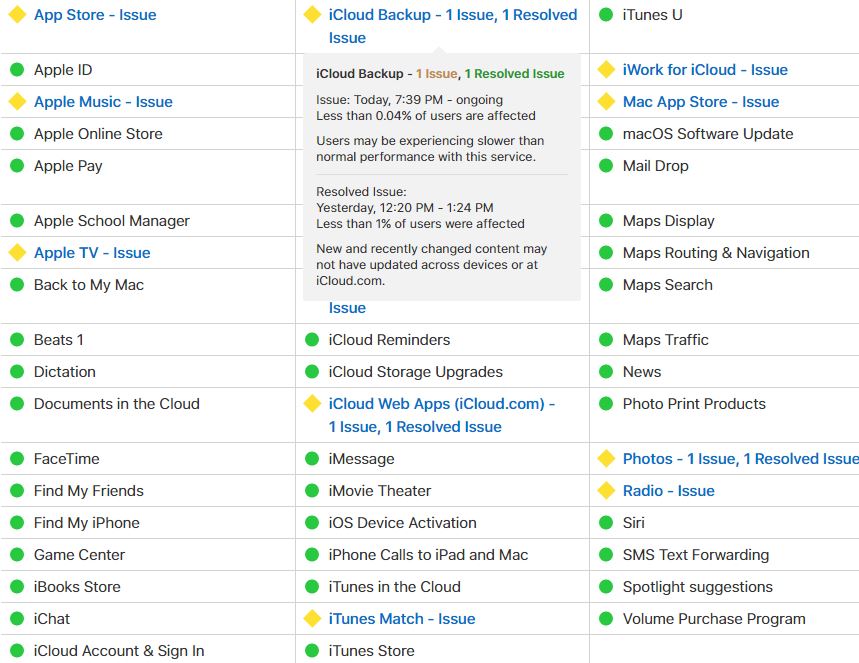
Task: Click green status dot beside Dictation
Action: click(x=17, y=372)
